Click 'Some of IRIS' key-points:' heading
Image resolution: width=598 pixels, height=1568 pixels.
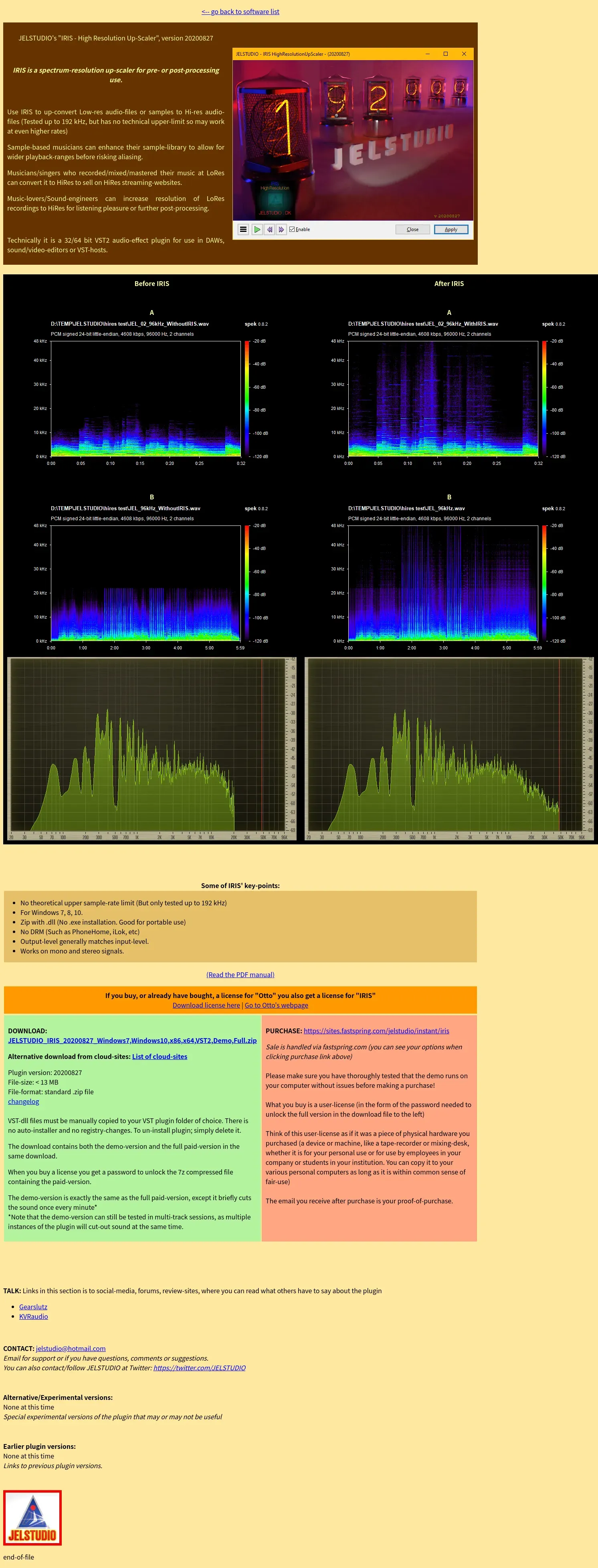pyautogui.click(x=240, y=886)
